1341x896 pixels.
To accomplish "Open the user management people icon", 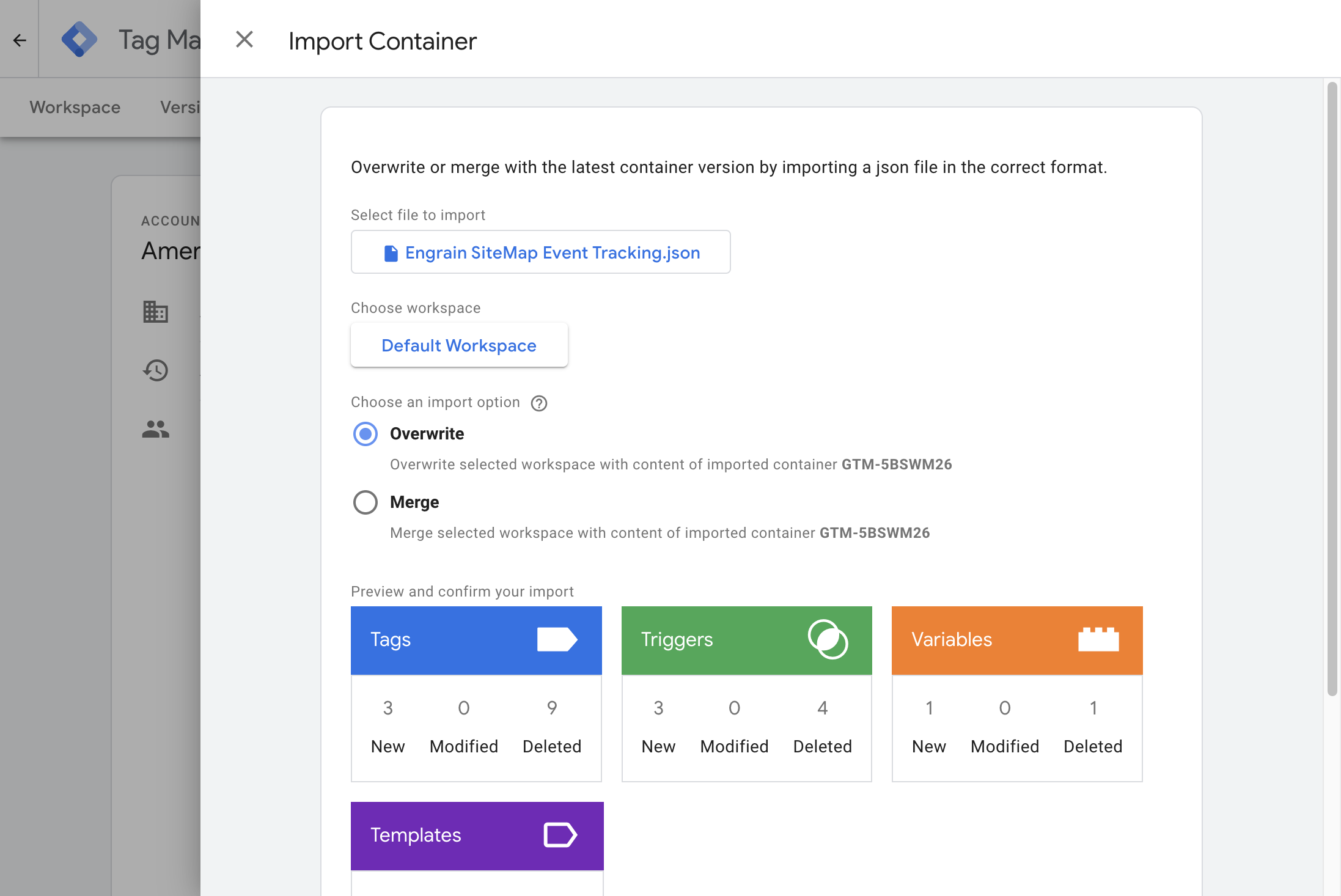I will pos(155,429).
